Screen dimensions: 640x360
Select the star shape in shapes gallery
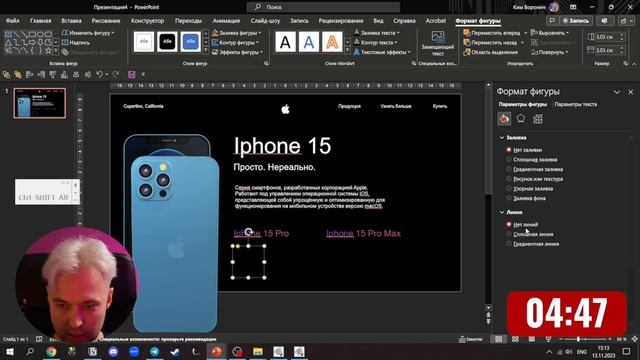coord(49,50)
